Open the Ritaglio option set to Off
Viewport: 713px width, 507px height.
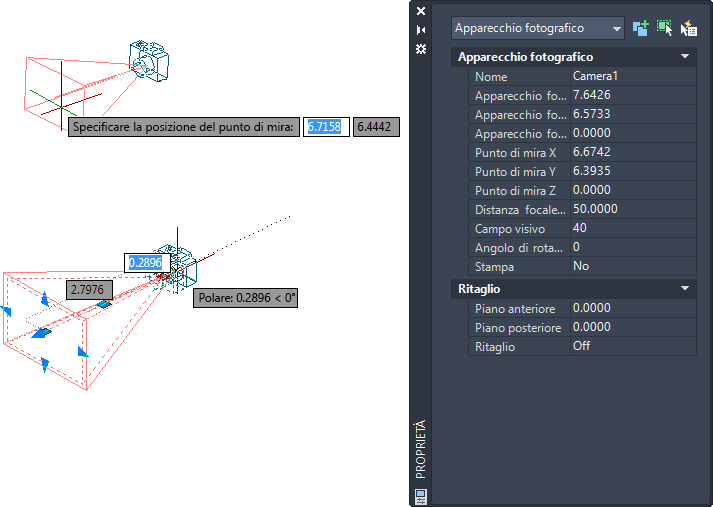click(x=633, y=346)
